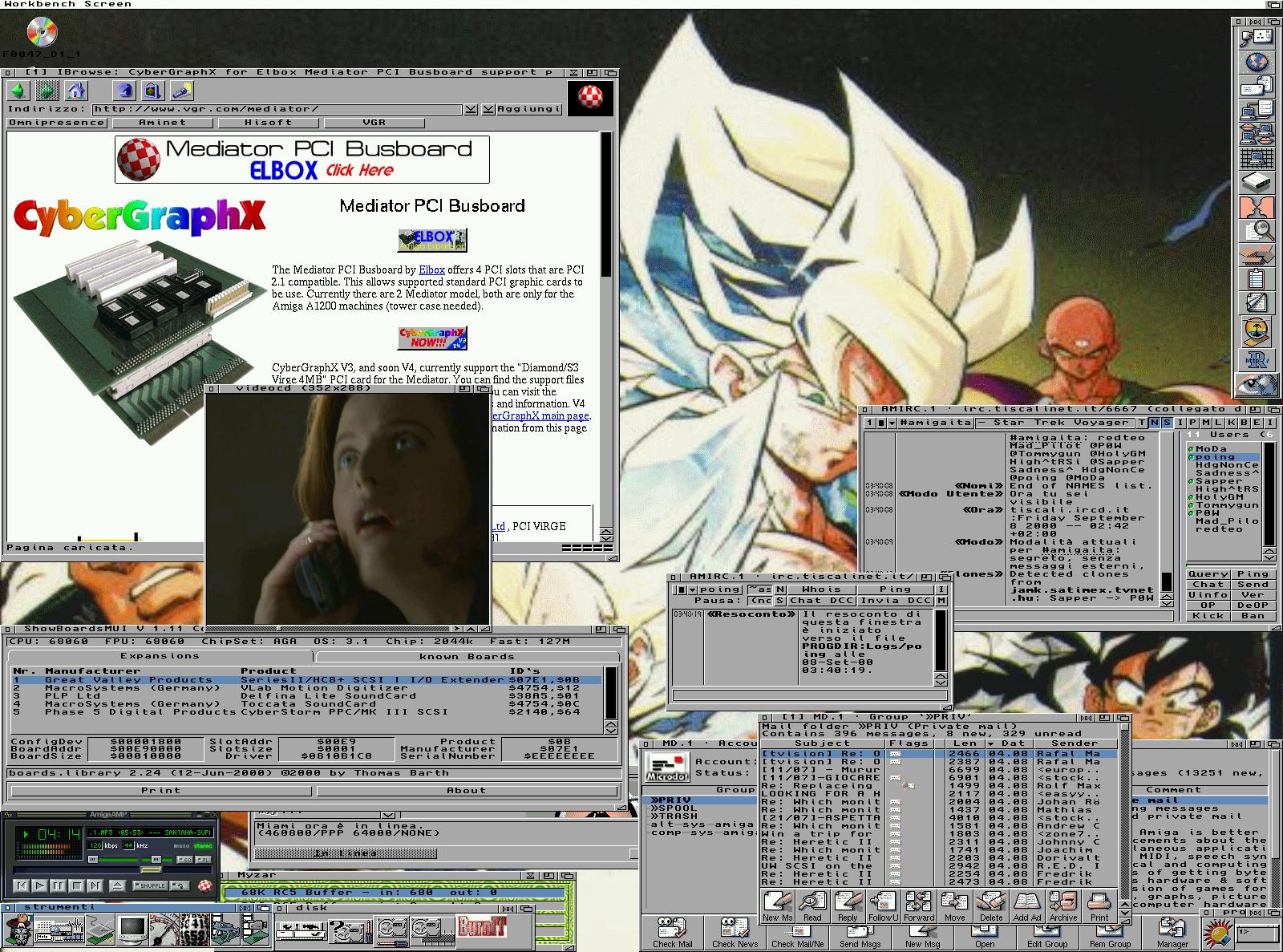Viewport: 1283px width, 952px height.
Task: Toggle SHUFFLE in AmigaAMP
Action: point(149,885)
